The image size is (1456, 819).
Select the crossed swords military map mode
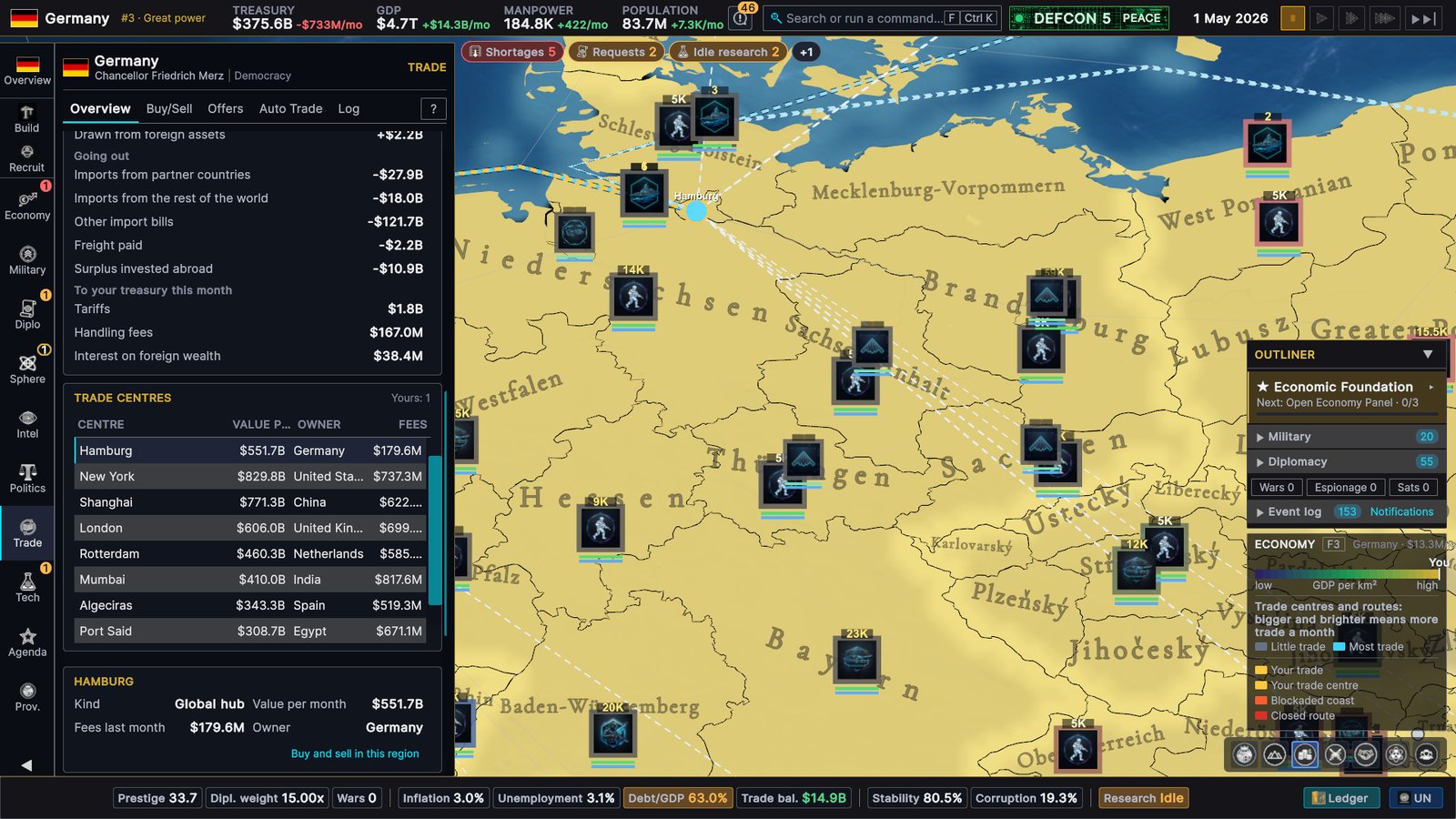tap(1335, 754)
